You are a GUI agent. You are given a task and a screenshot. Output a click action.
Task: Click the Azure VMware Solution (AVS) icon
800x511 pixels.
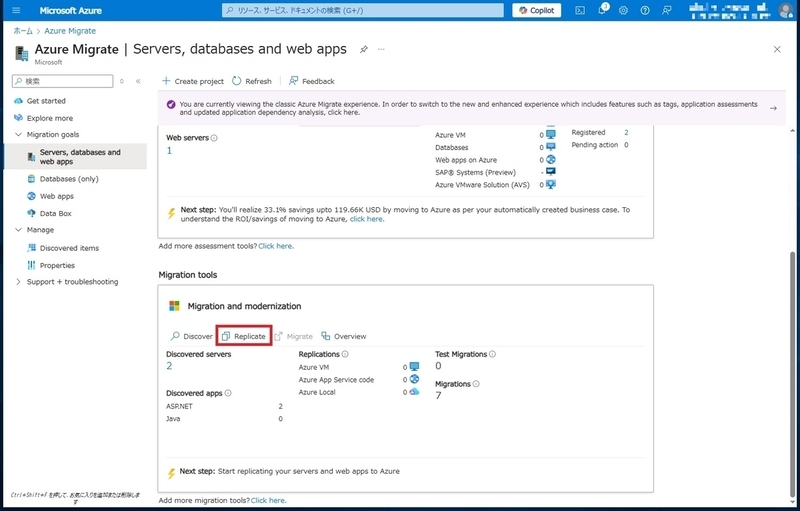click(x=551, y=184)
